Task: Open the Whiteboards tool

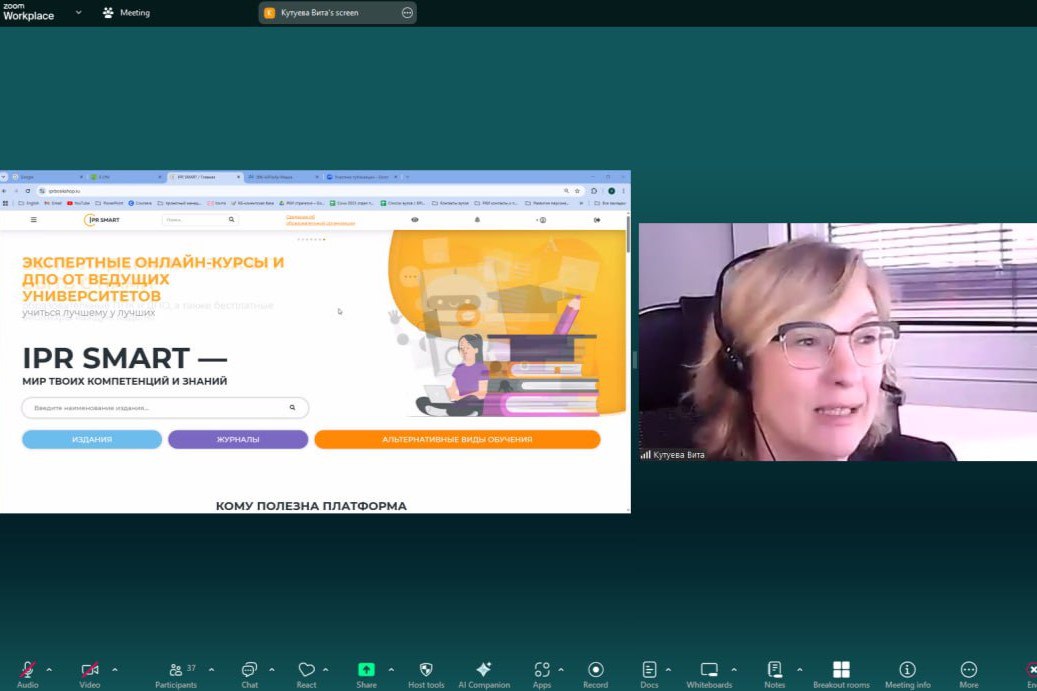Action: tap(709, 670)
